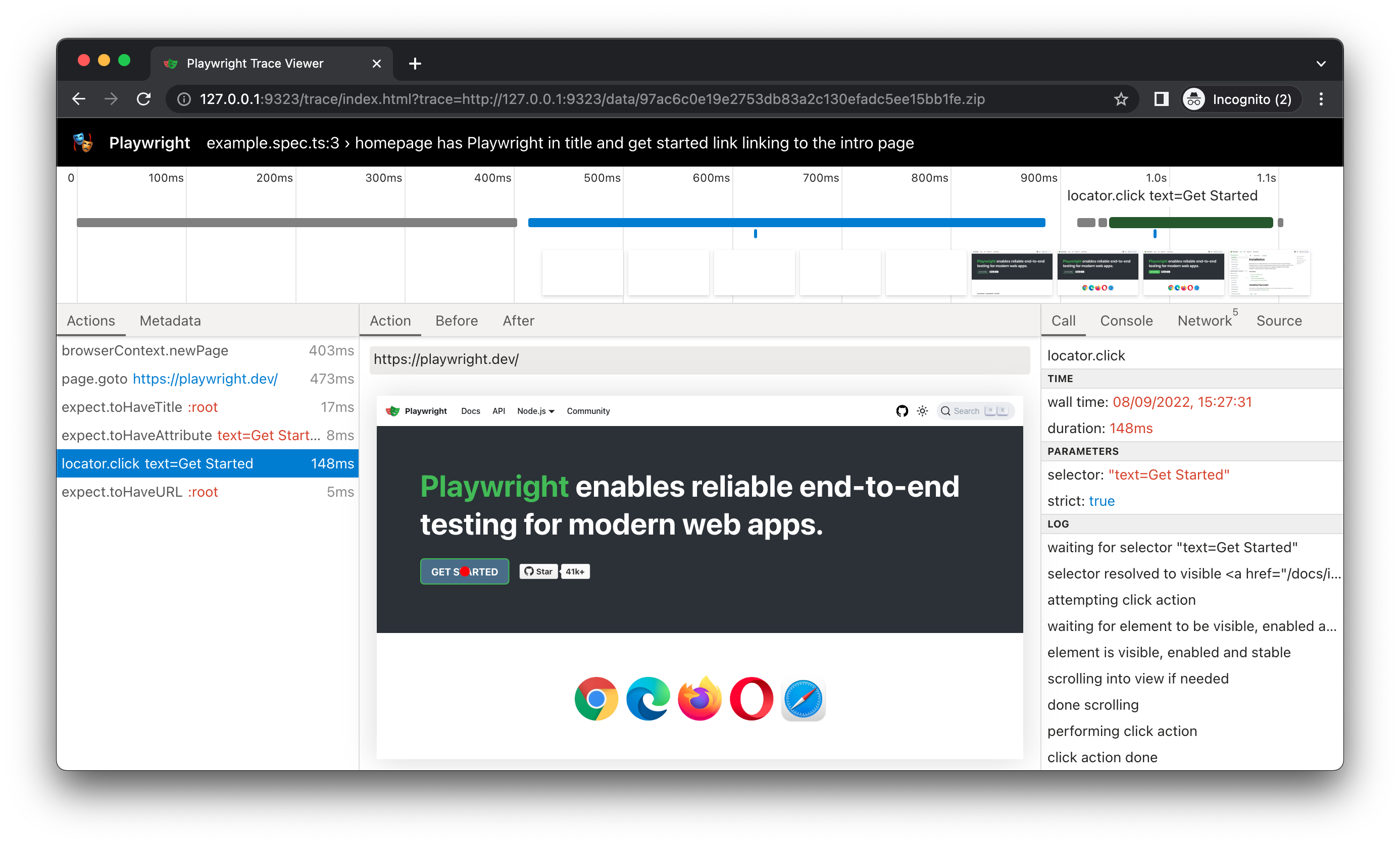Click the browser reload icon
The image size is (1400, 845).
tap(144, 99)
